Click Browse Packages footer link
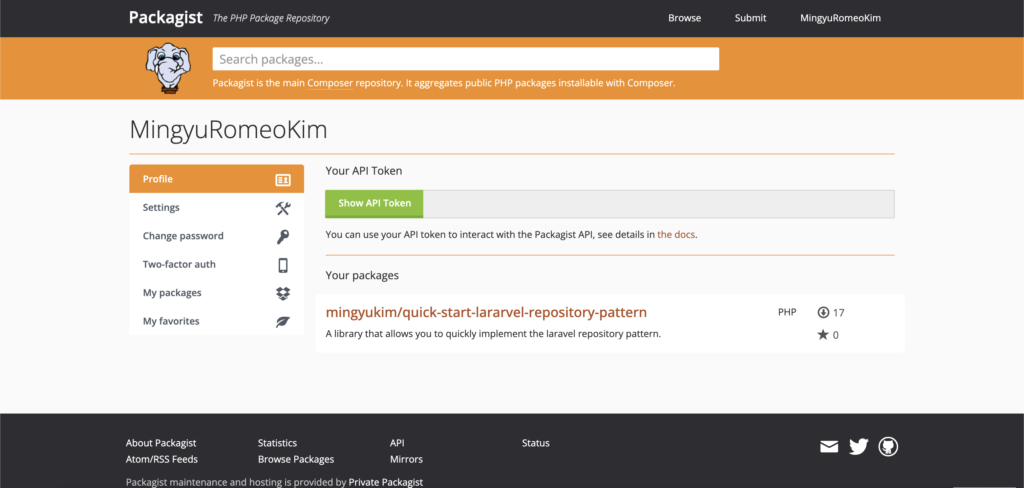The width and height of the screenshot is (1024, 488). pyautogui.click(x=296, y=459)
